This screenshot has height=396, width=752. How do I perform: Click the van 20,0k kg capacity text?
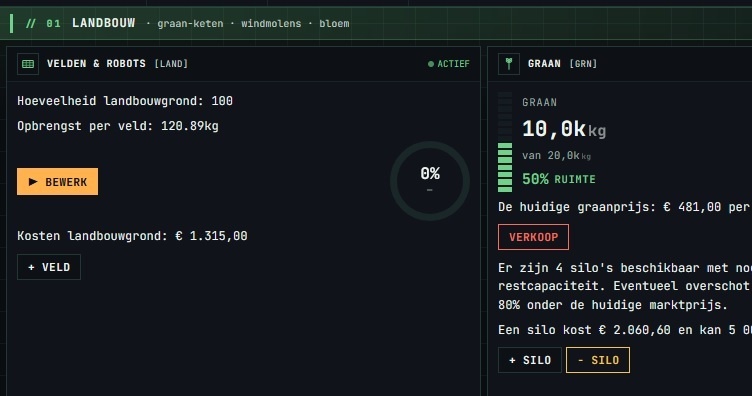(x=556, y=156)
